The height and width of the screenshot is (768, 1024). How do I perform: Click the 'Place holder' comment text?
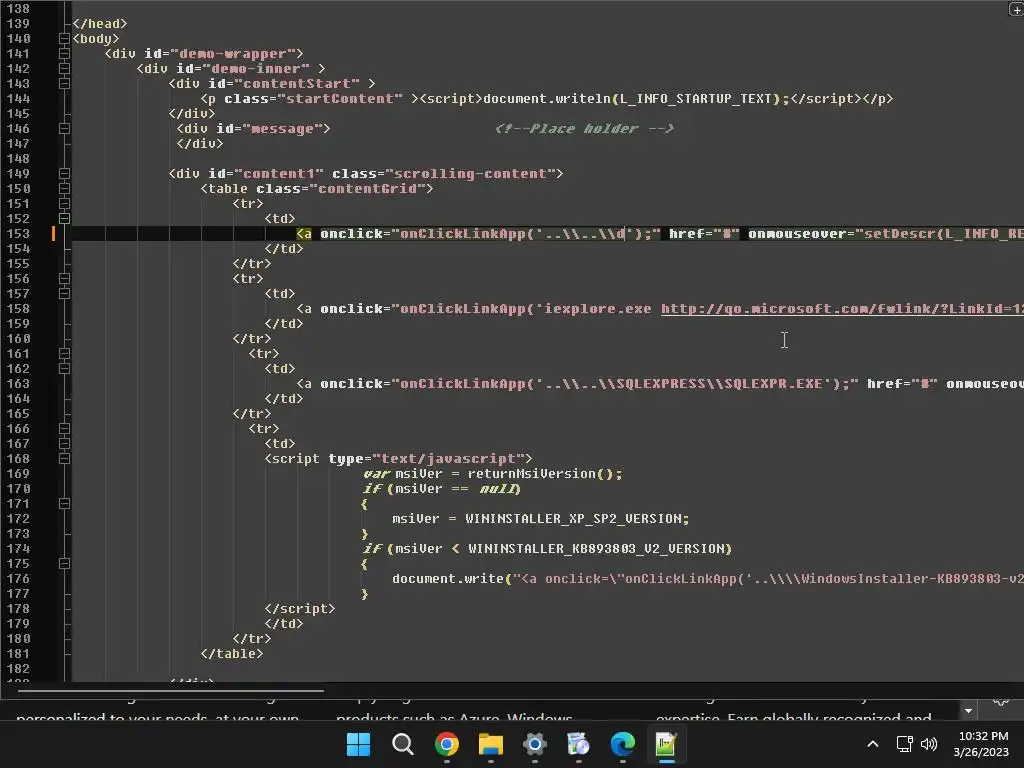pyautogui.click(x=583, y=129)
